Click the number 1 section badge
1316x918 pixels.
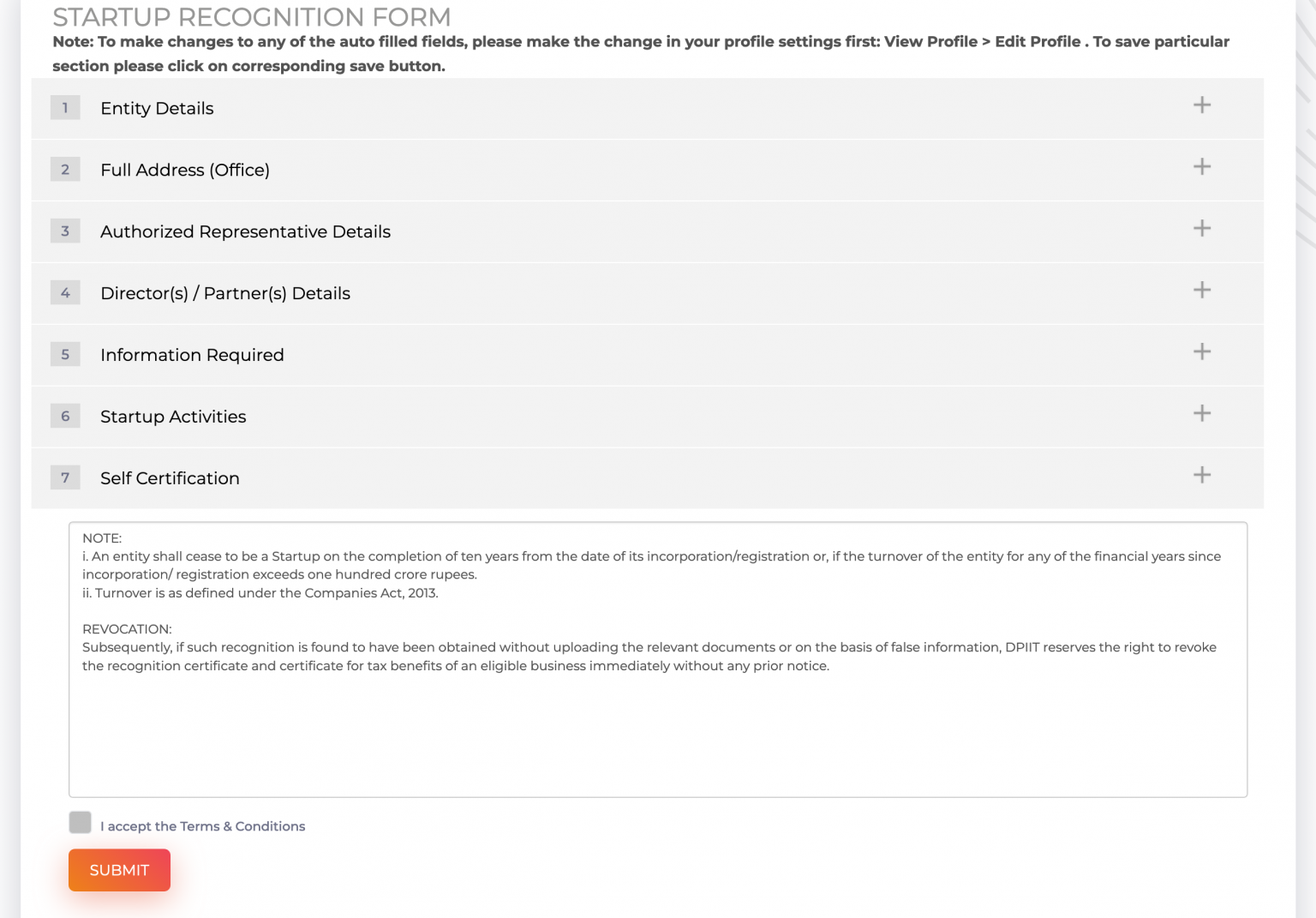pos(65,108)
